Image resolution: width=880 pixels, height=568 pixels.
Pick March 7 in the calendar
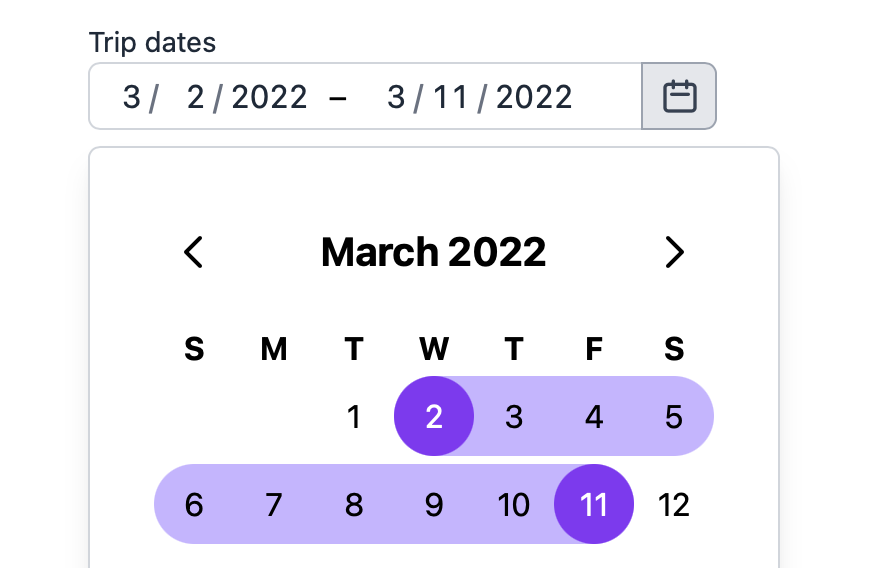pyautogui.click(x=274, y=504)
